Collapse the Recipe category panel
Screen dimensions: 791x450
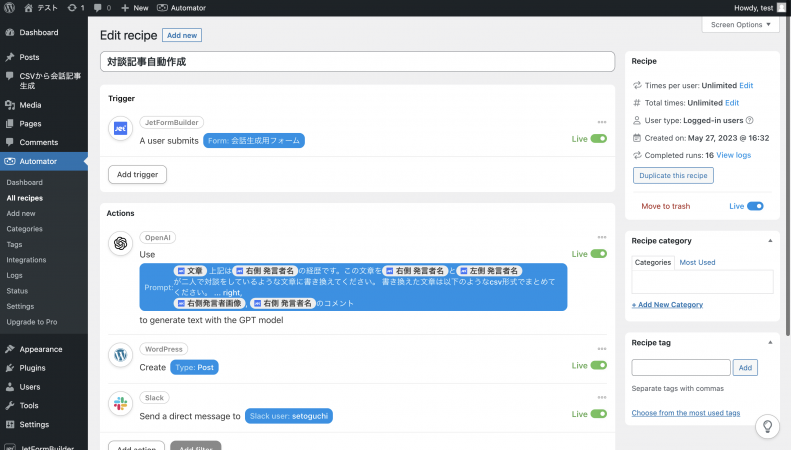[770, 241]
